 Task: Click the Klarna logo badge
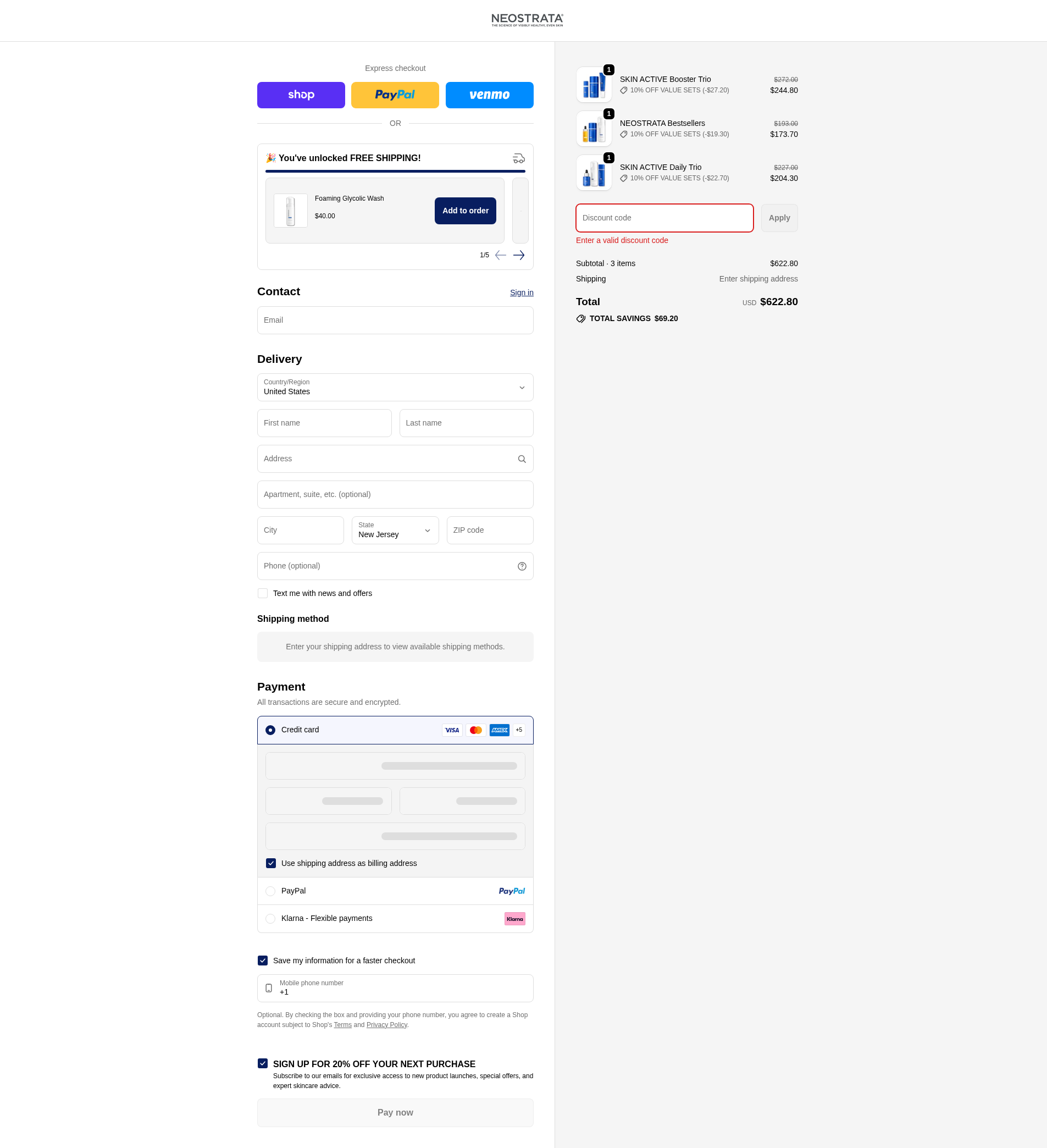[x=514, y=919]
